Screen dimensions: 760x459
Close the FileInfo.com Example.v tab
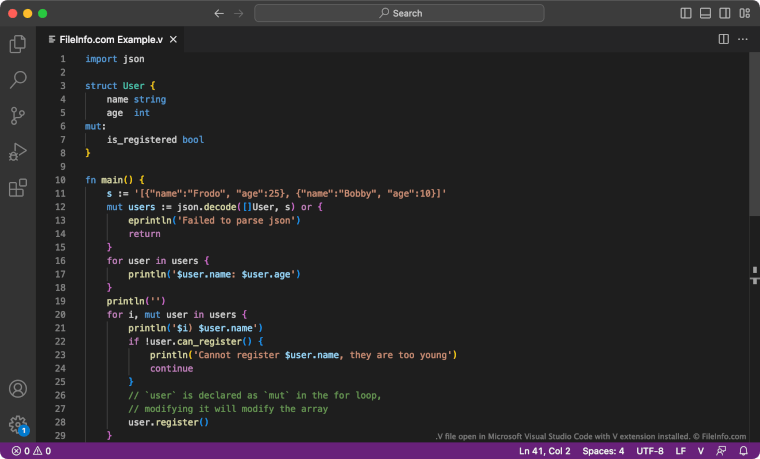tap(173, 40)
